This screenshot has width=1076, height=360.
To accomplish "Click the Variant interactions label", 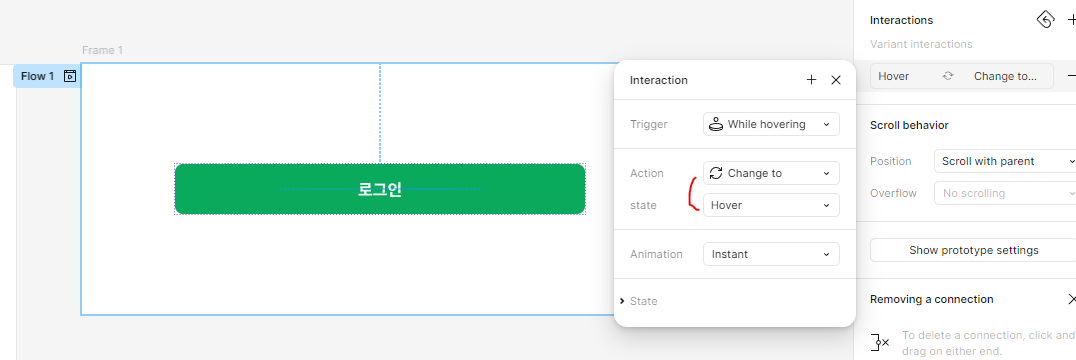I will pyautogui.click(x=921, y=44).
